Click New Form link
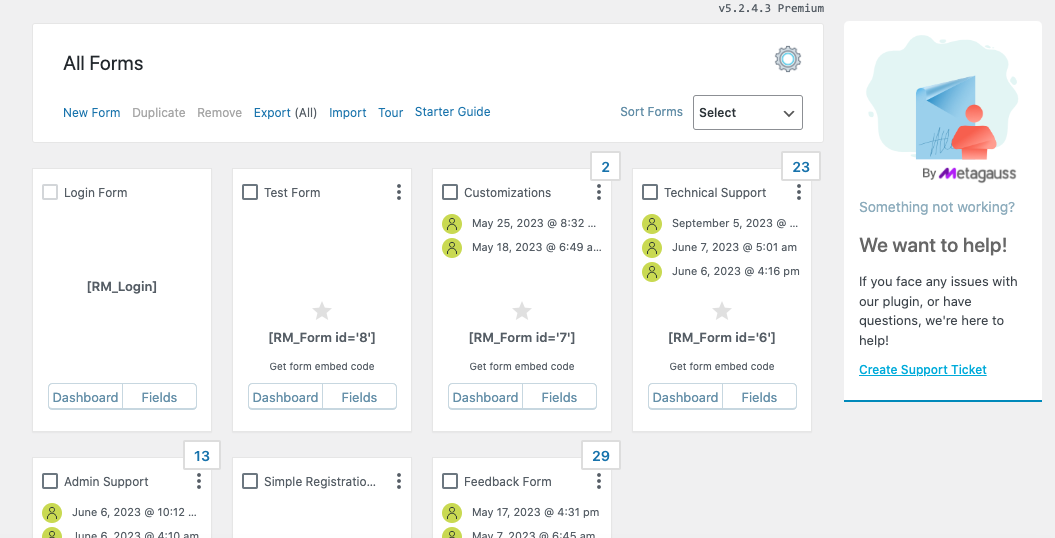This screenshot has height=538, width=1055. (x=91, y=113)
